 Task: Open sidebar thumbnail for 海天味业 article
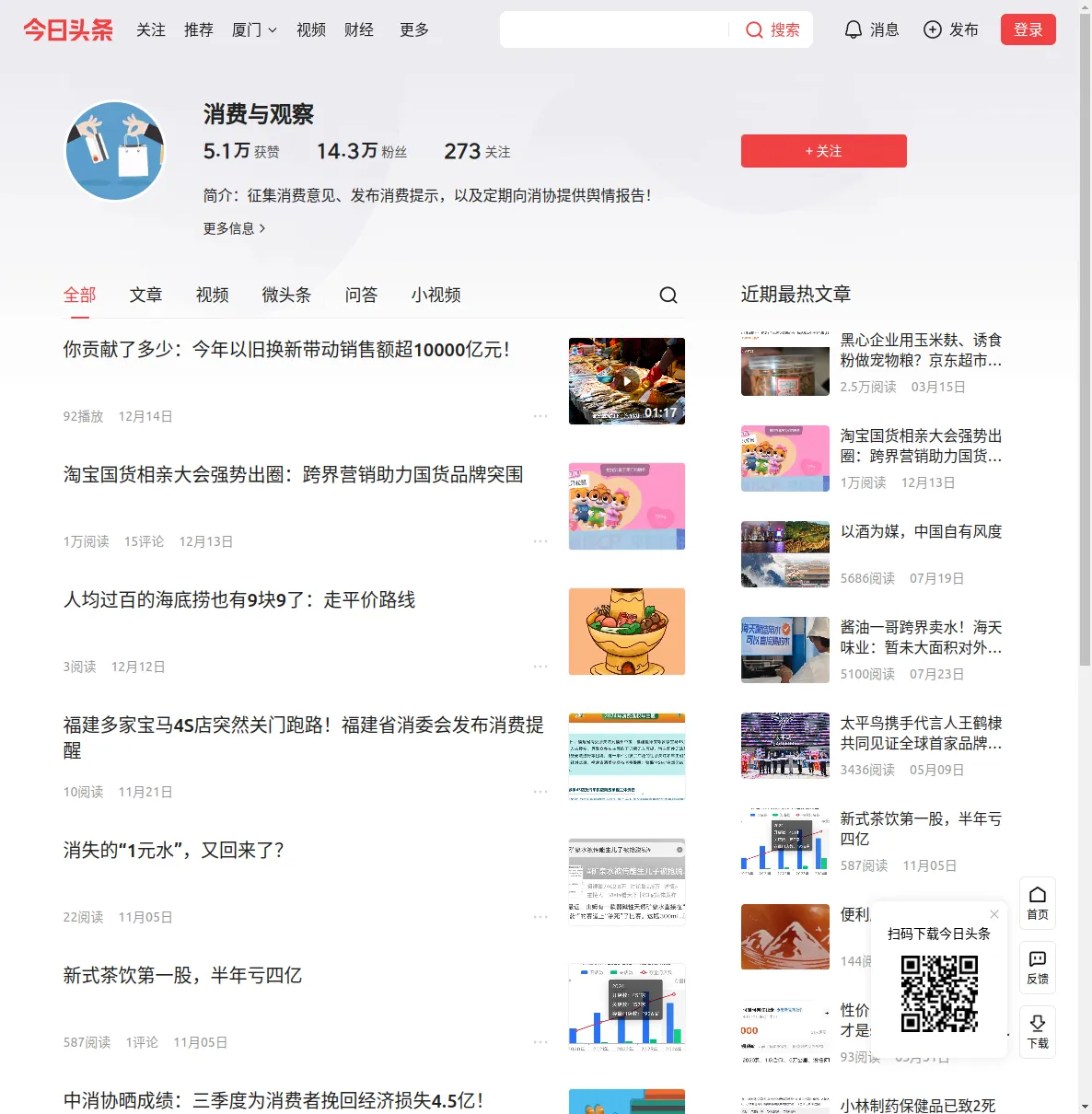[x=785, y=650]
